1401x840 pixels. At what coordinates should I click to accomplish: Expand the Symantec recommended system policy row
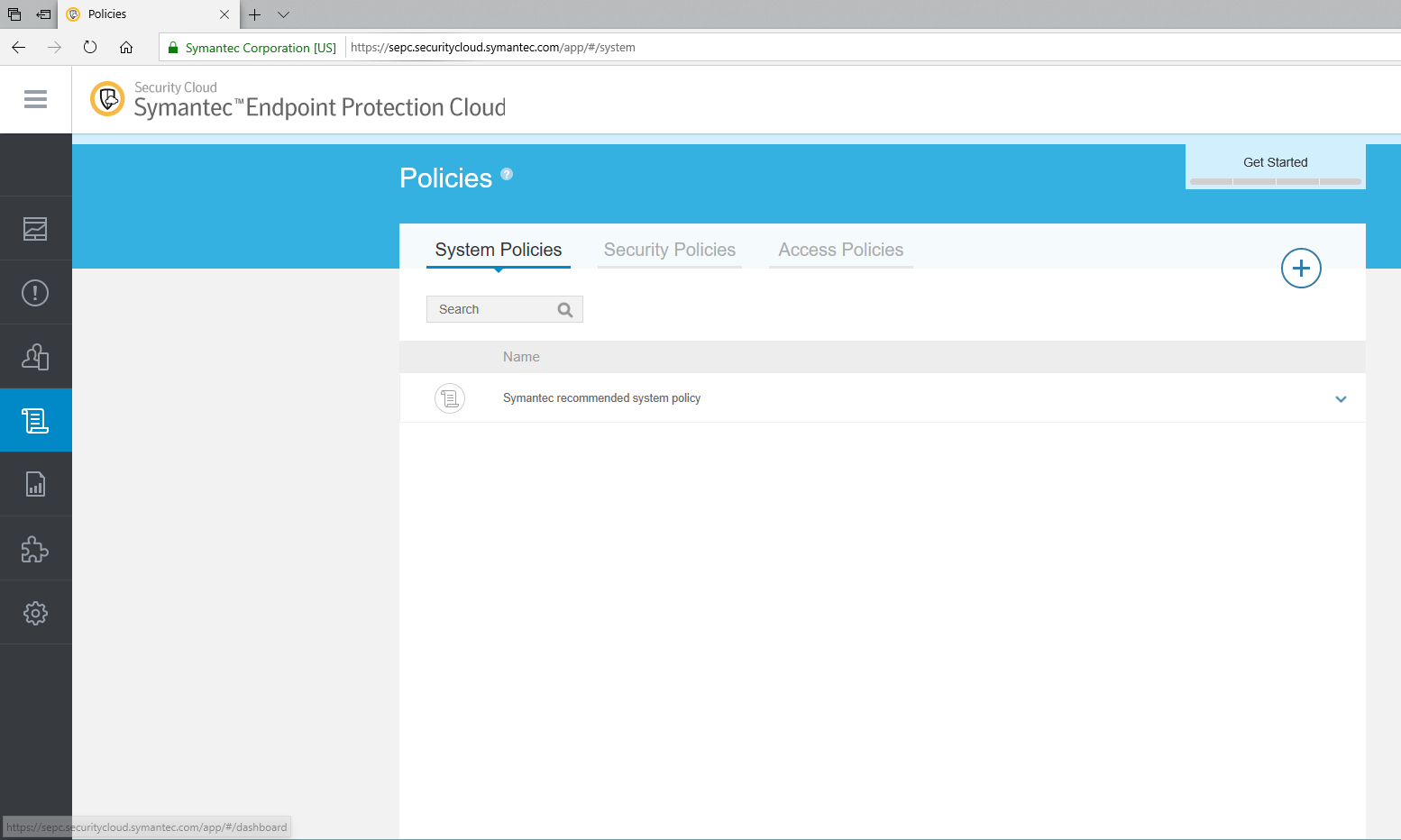[x=1341, y=399]
